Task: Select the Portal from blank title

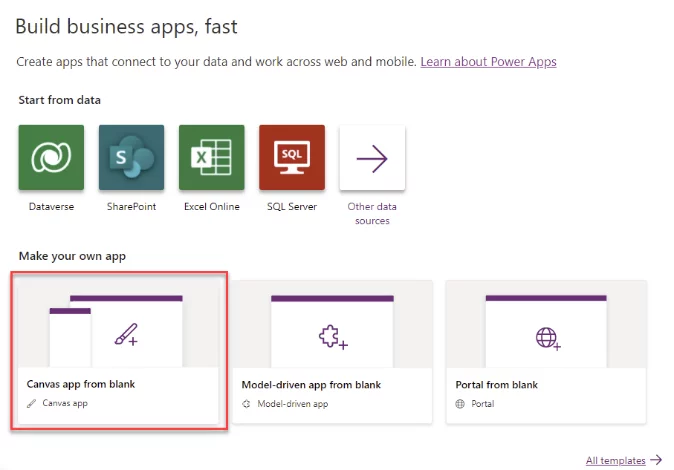Action: [x=496, y=385]
